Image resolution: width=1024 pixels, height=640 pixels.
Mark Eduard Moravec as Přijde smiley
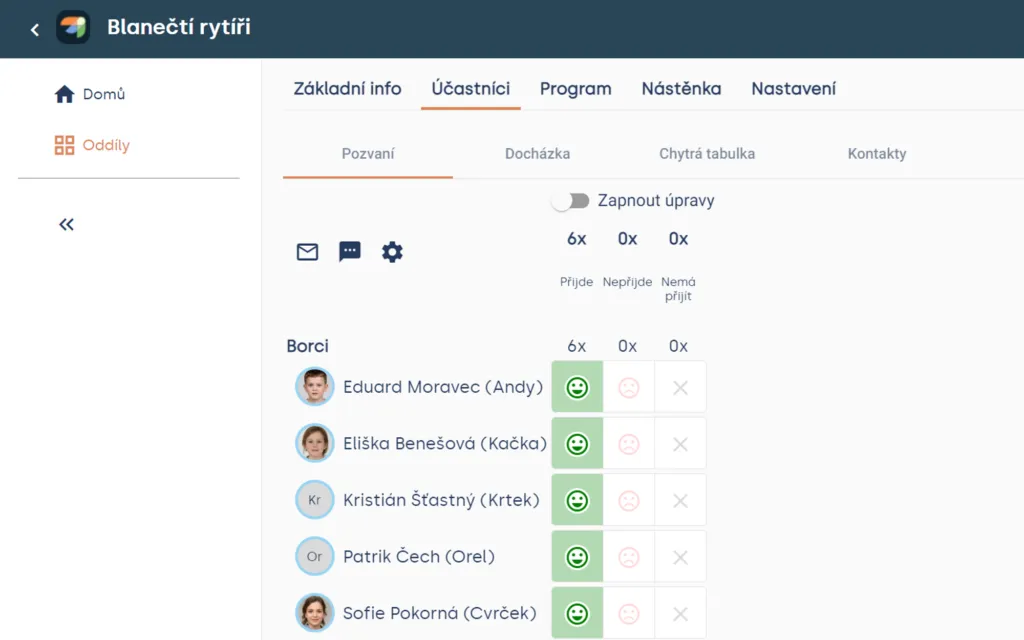point(577,387)
